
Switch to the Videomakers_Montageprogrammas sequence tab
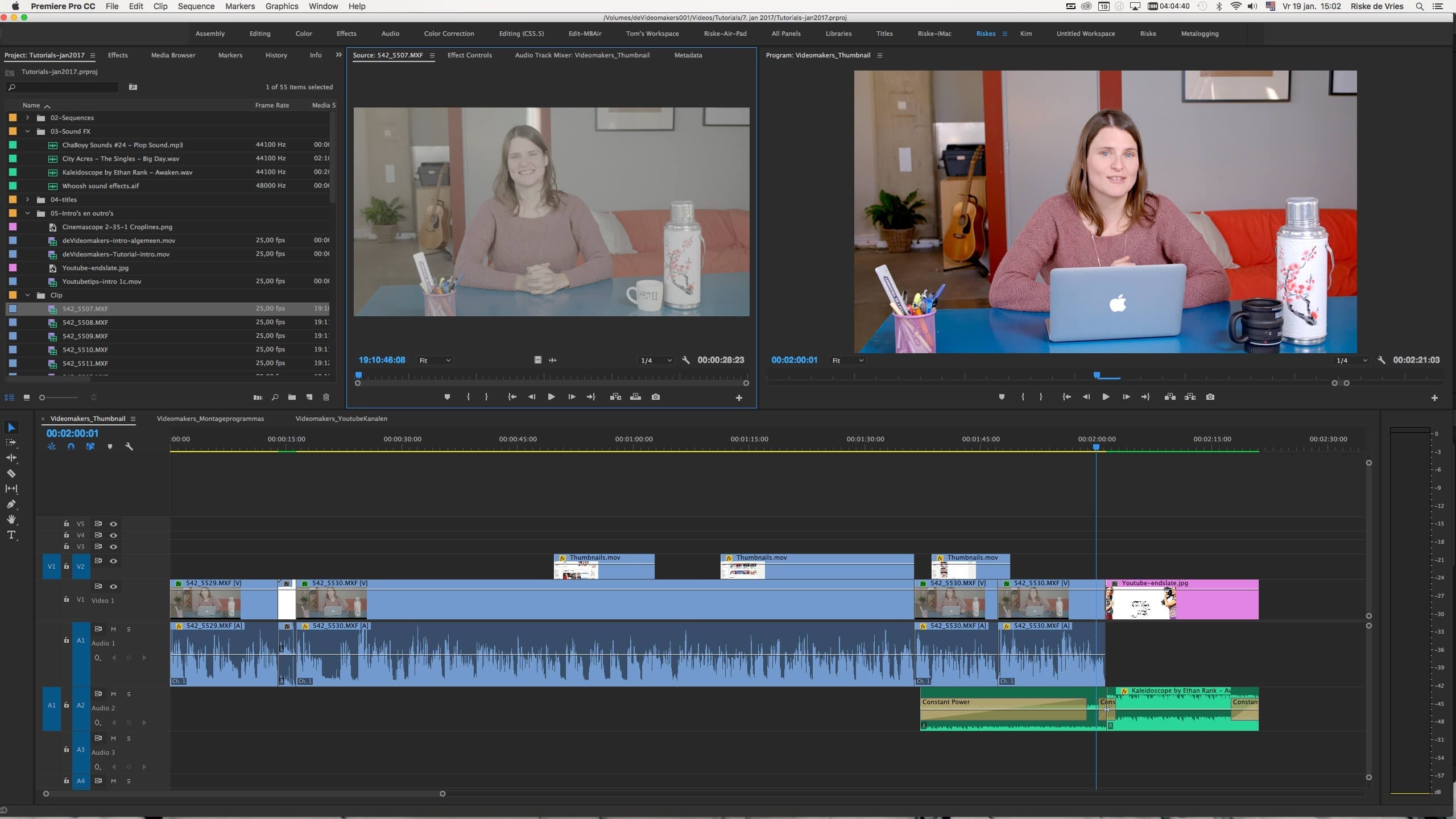click(x=210, y=418)
